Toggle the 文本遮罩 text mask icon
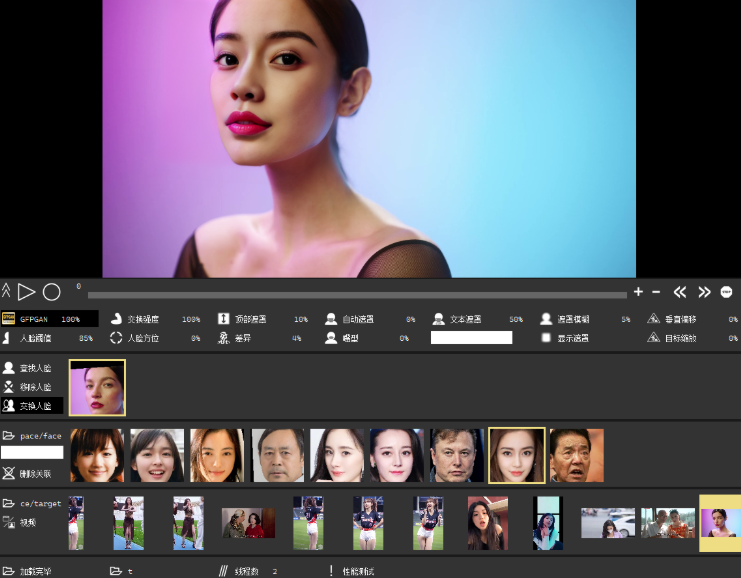 pyautogui.click(x=439, y=319)
